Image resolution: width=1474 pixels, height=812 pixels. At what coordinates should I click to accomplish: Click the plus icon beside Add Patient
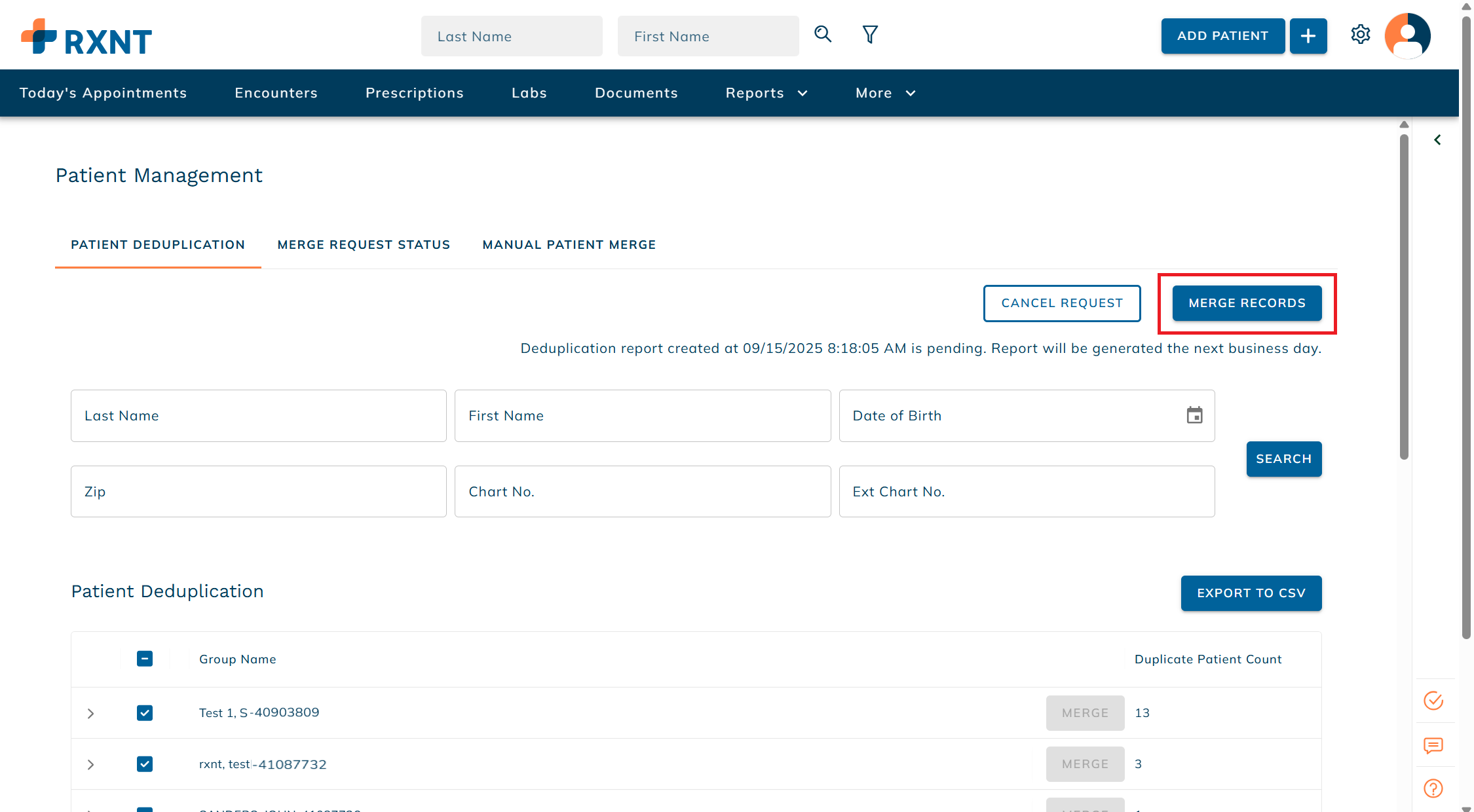point(1308,36)
